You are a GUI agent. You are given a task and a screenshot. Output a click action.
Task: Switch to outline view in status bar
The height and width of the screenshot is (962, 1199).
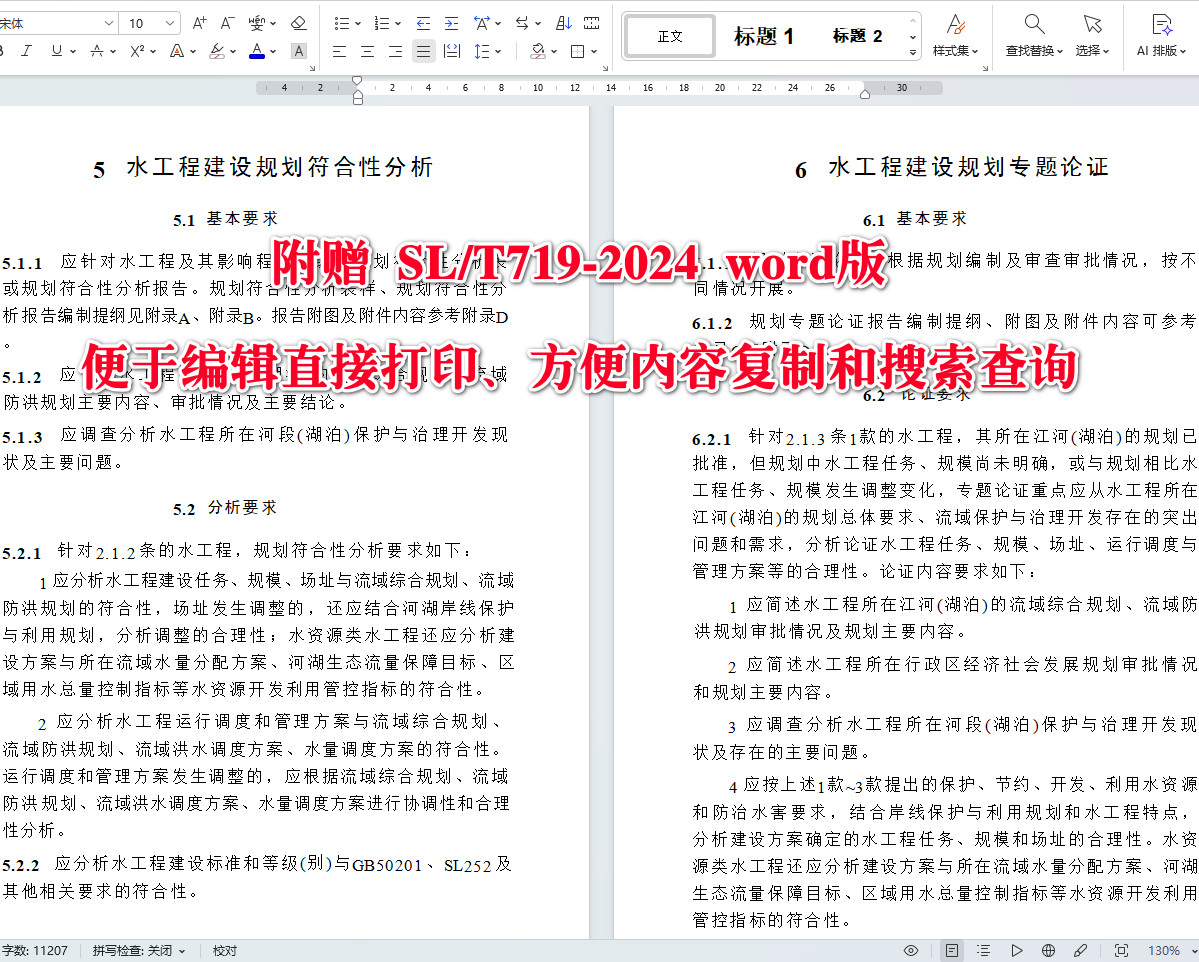click(984, 950)
